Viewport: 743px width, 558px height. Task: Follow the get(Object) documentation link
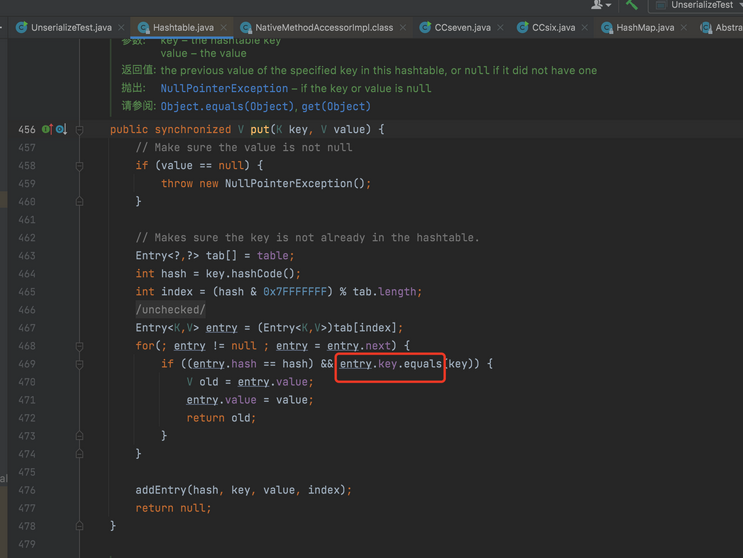336,107
